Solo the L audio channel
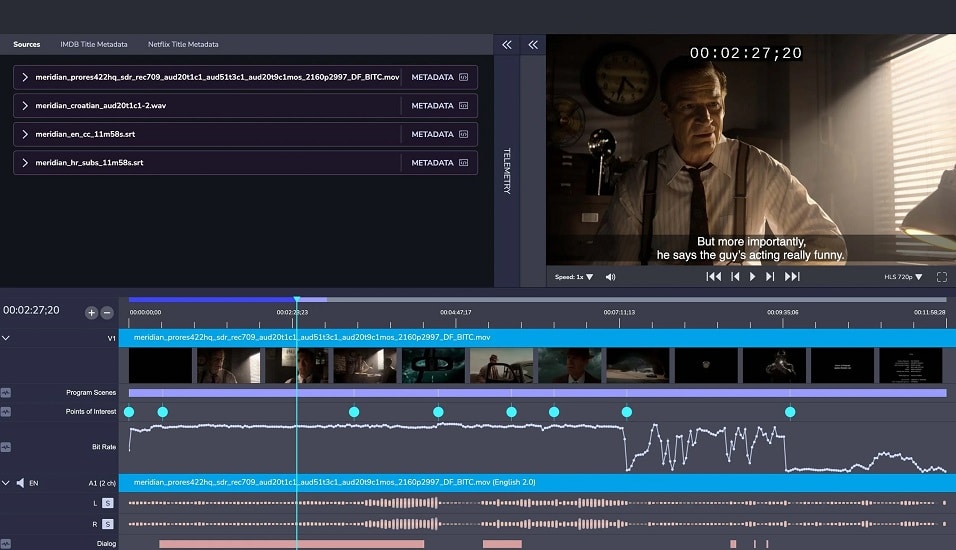Screen dimensions: 956x550 [107, 503]
